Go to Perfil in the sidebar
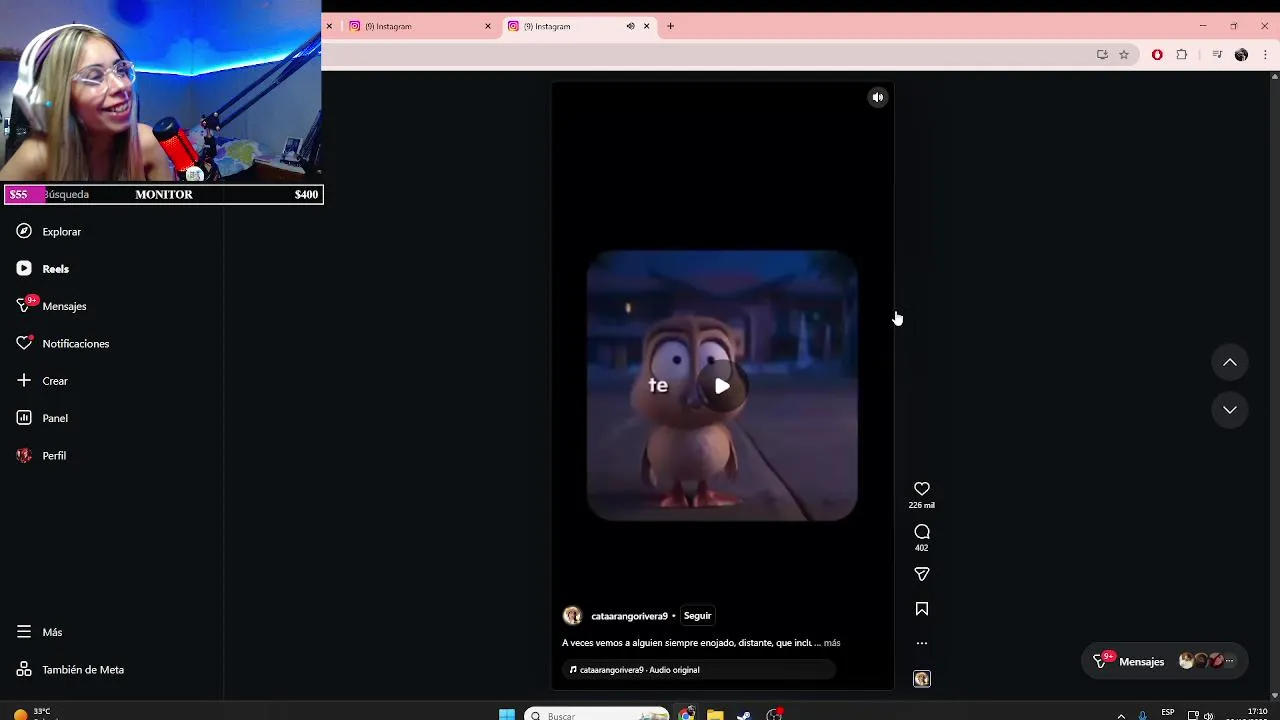This screenshot has width=1280, height=720. click(x=54, y=456)
